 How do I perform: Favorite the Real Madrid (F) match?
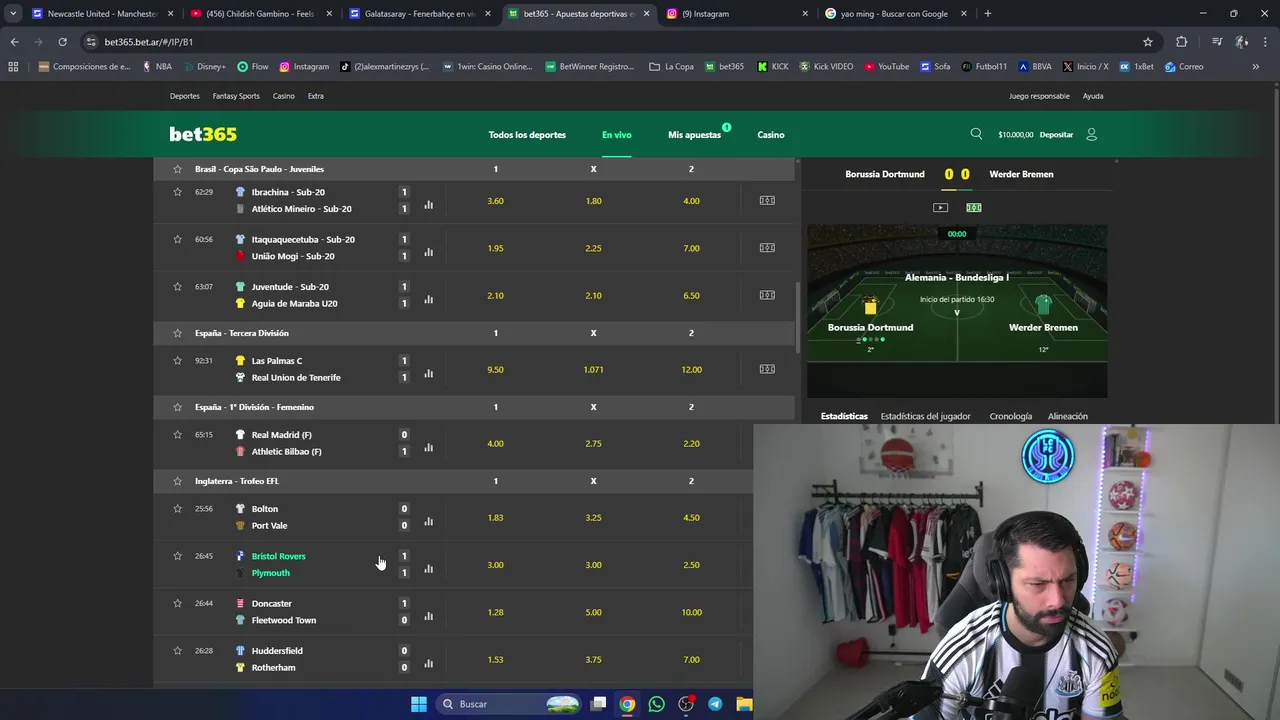pyautogui.click(x=178, y=434)
